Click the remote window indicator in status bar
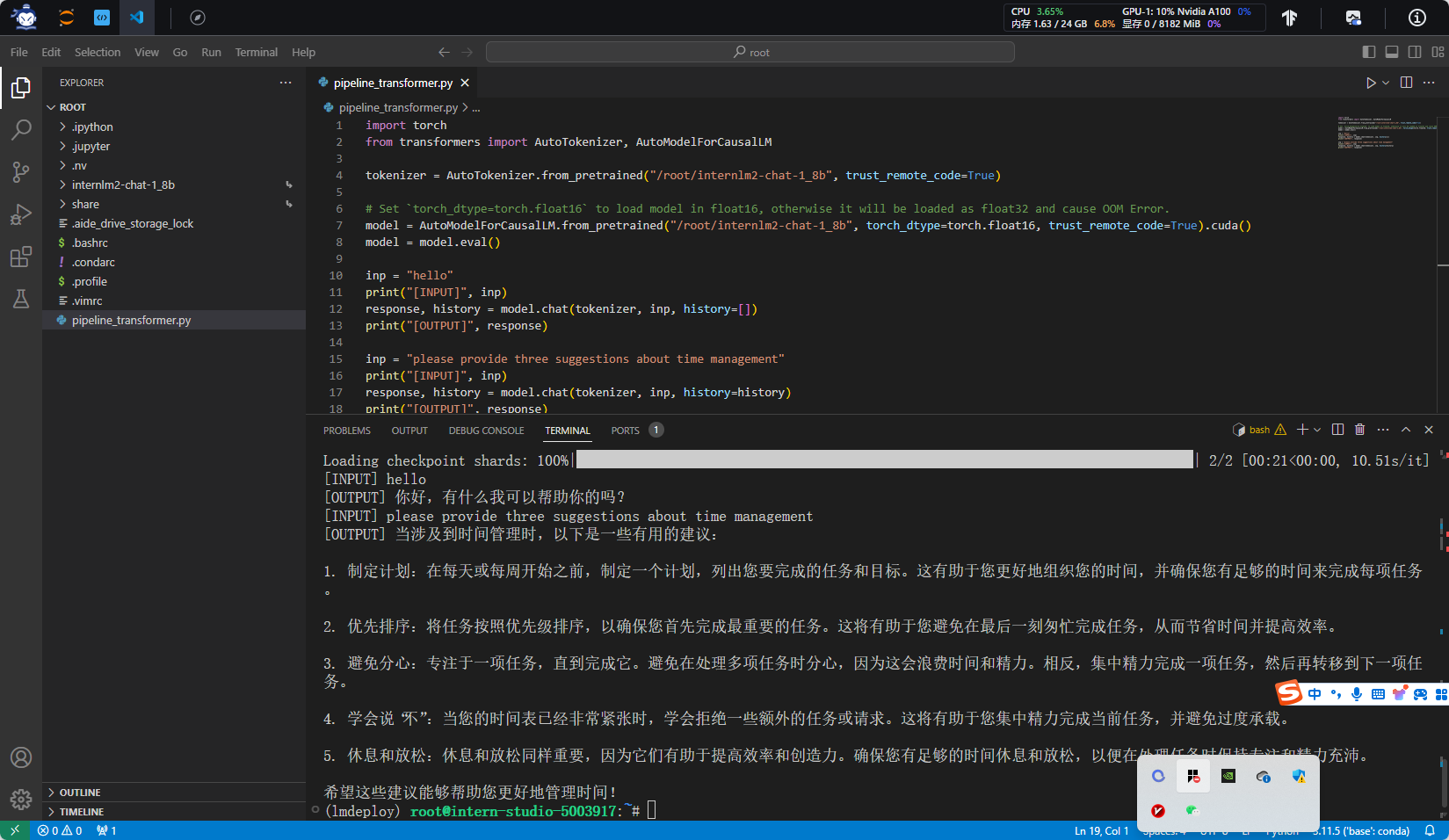Viewport: 1449px width, 840px height. click(x=15, y=830)
